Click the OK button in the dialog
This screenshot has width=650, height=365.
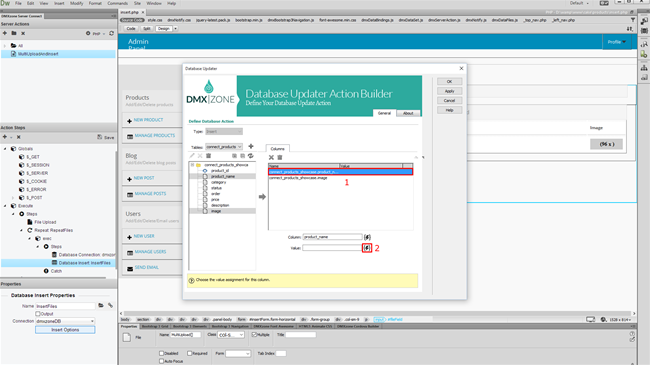(449, 82)
